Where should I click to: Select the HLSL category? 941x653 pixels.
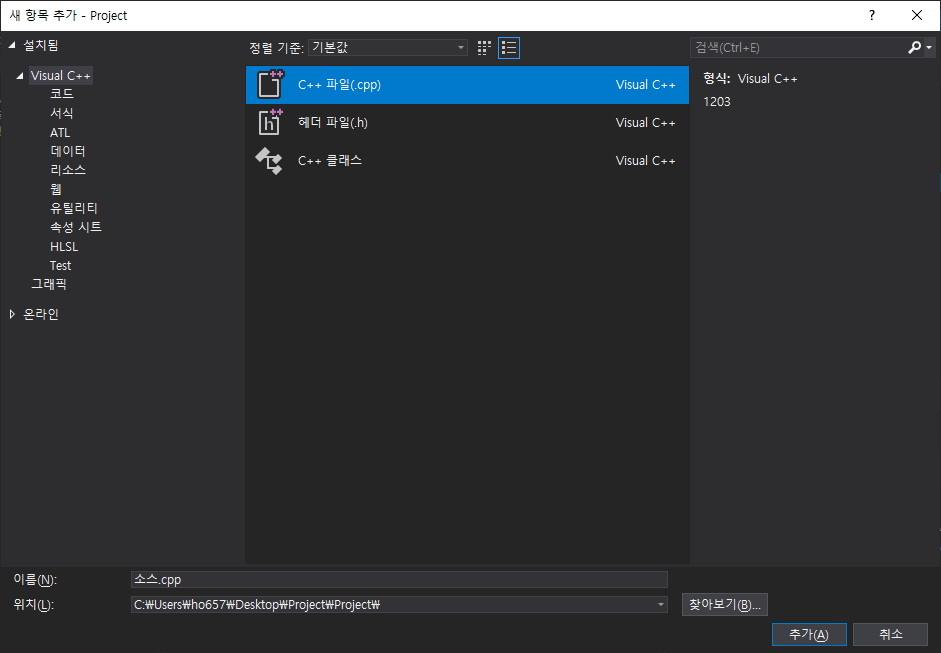click(x=64, y=247)
